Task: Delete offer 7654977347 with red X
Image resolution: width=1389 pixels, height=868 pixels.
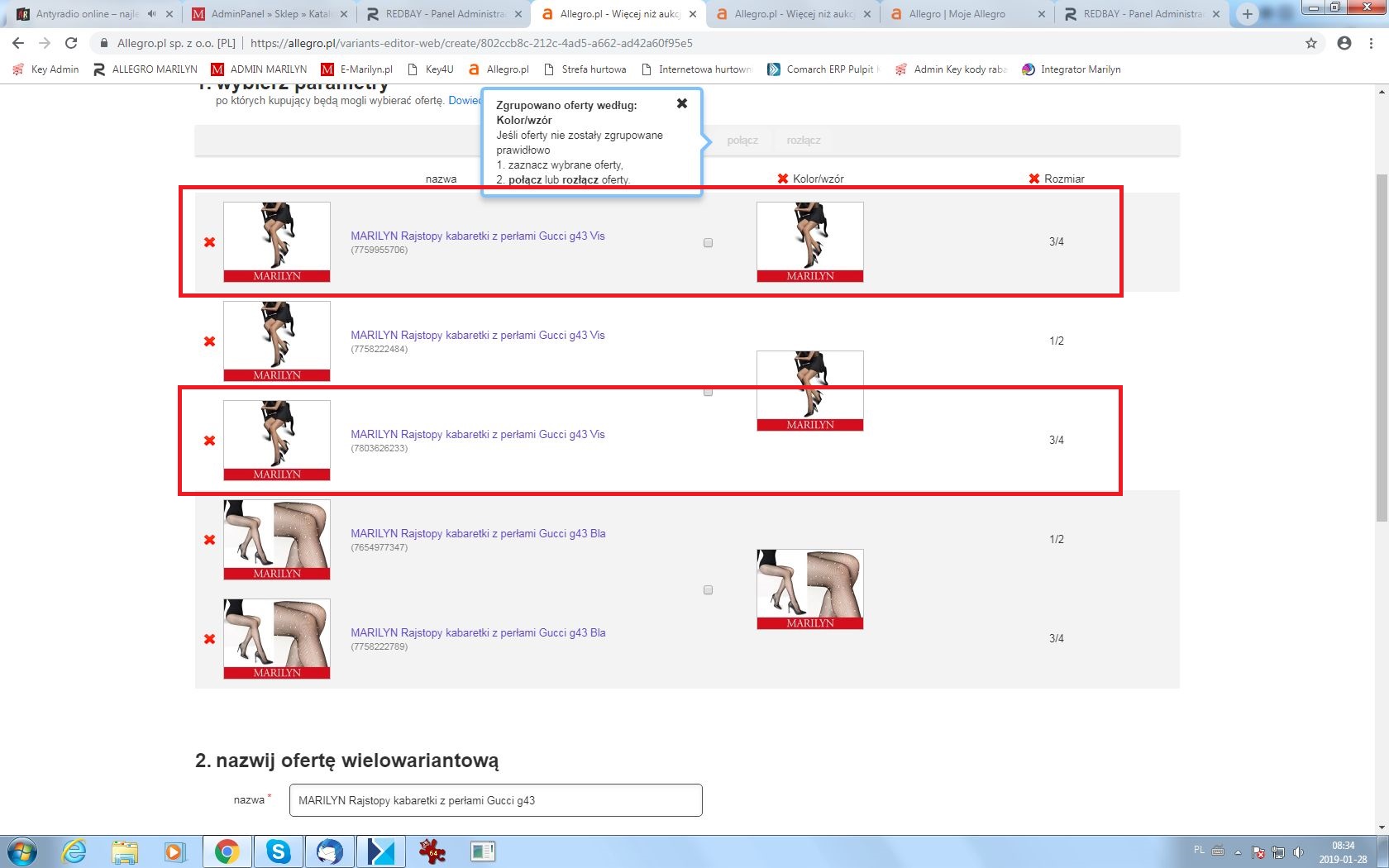Action: tap(209, 540)
